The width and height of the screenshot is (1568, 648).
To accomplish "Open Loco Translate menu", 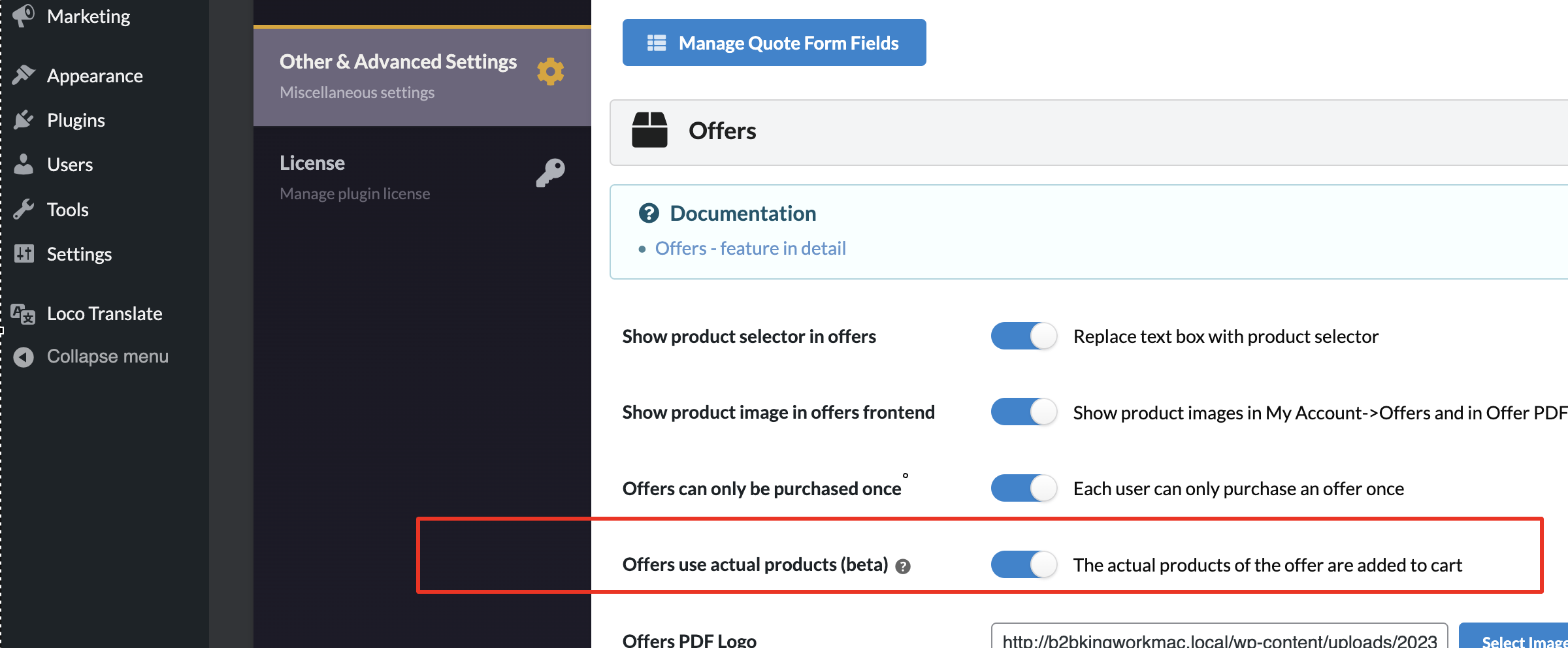I will 105,314.
